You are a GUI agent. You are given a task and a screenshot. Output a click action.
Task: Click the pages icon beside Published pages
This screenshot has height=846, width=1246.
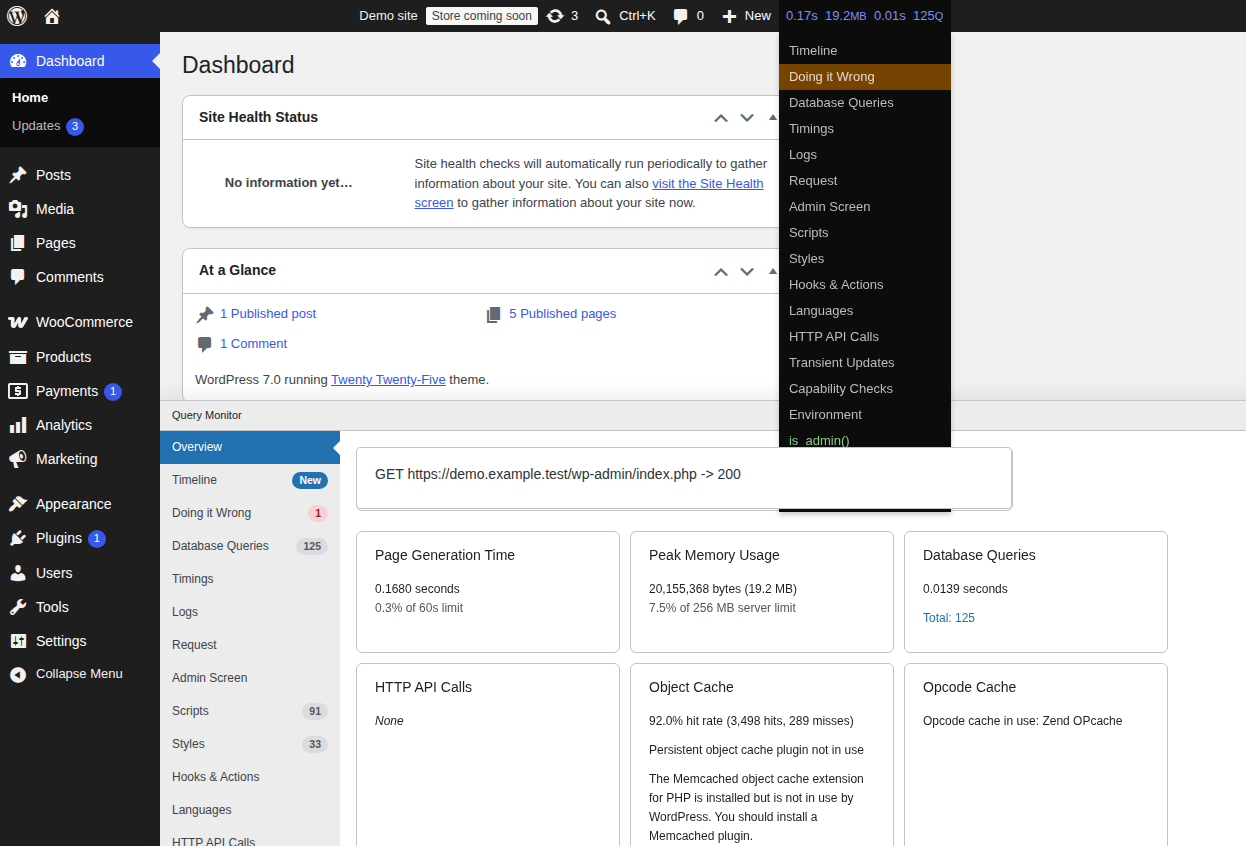coord(494,314)
